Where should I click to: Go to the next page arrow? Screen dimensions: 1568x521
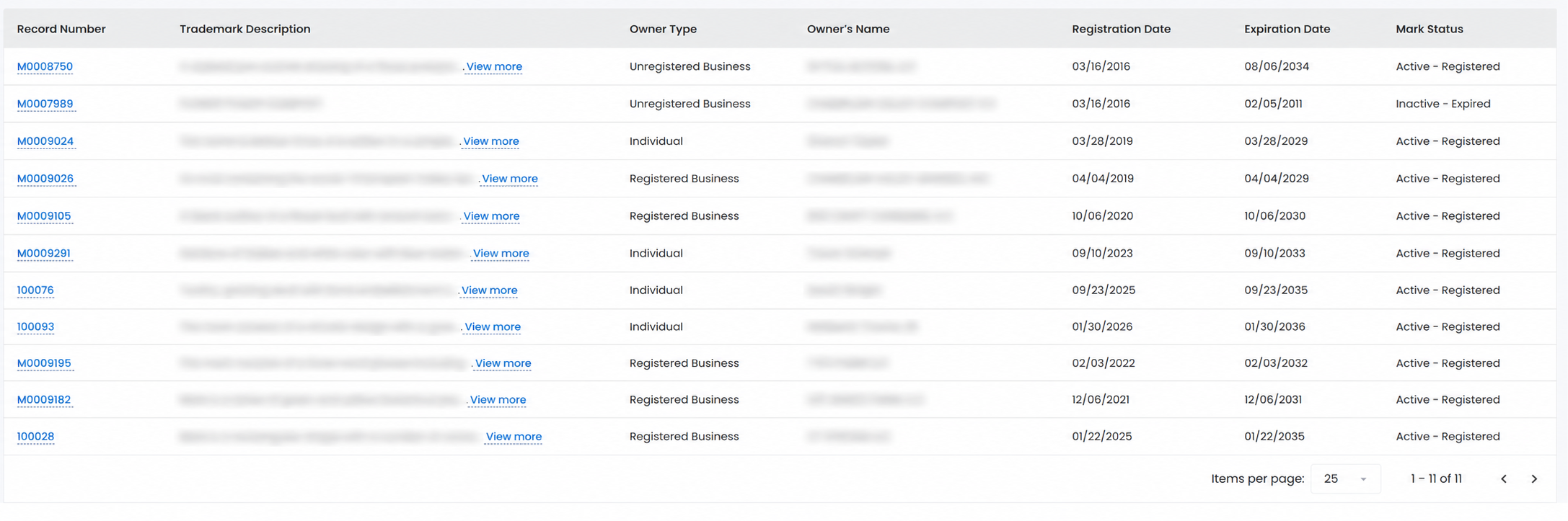[1534, 478]
